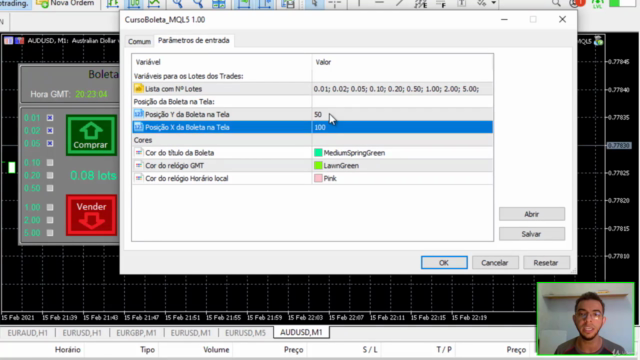Check the 1.00 lot checkbox

(50, 207)
